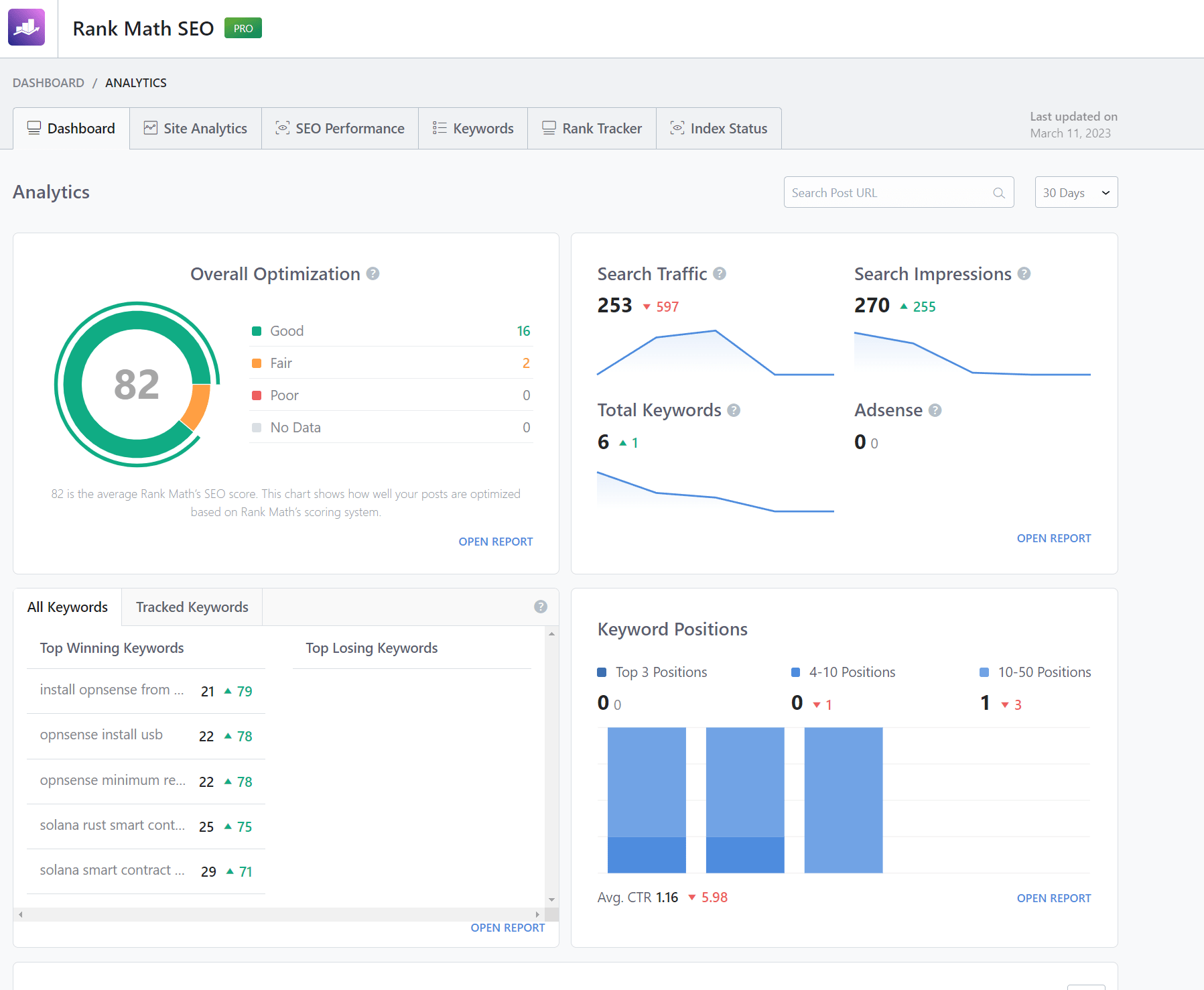The height and width of the screenshot is (990, 1204).
Task: Click Top Winning Keywords heading
Action: tap(112, 648)
